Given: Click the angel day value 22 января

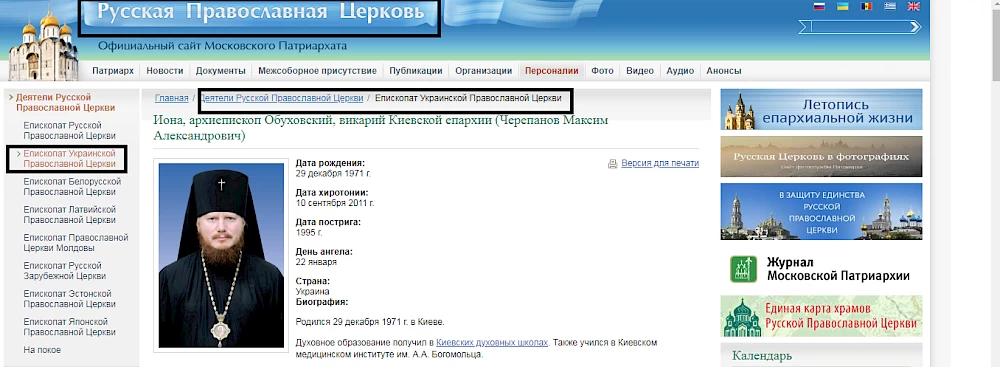Looking at the screenshot, I should (x=316, y=262).
